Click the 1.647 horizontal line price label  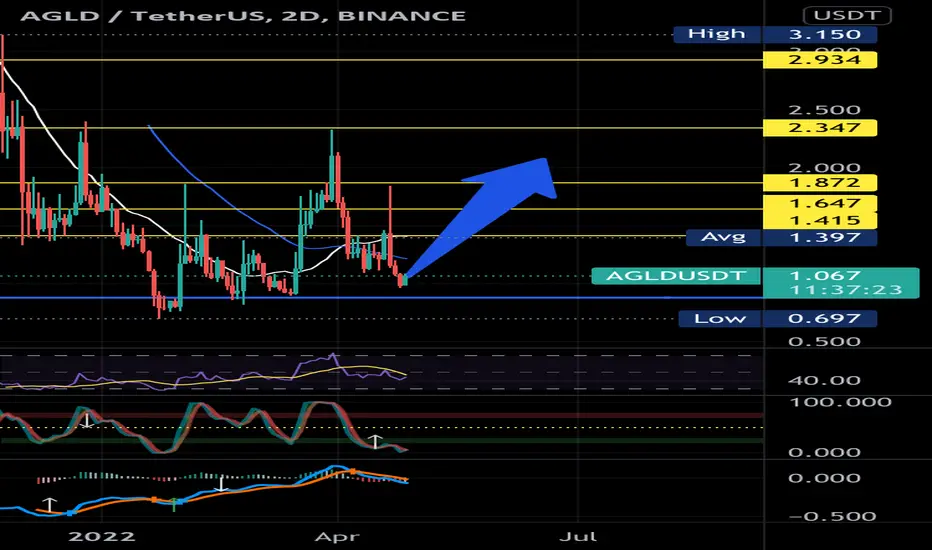coord(820,203)
